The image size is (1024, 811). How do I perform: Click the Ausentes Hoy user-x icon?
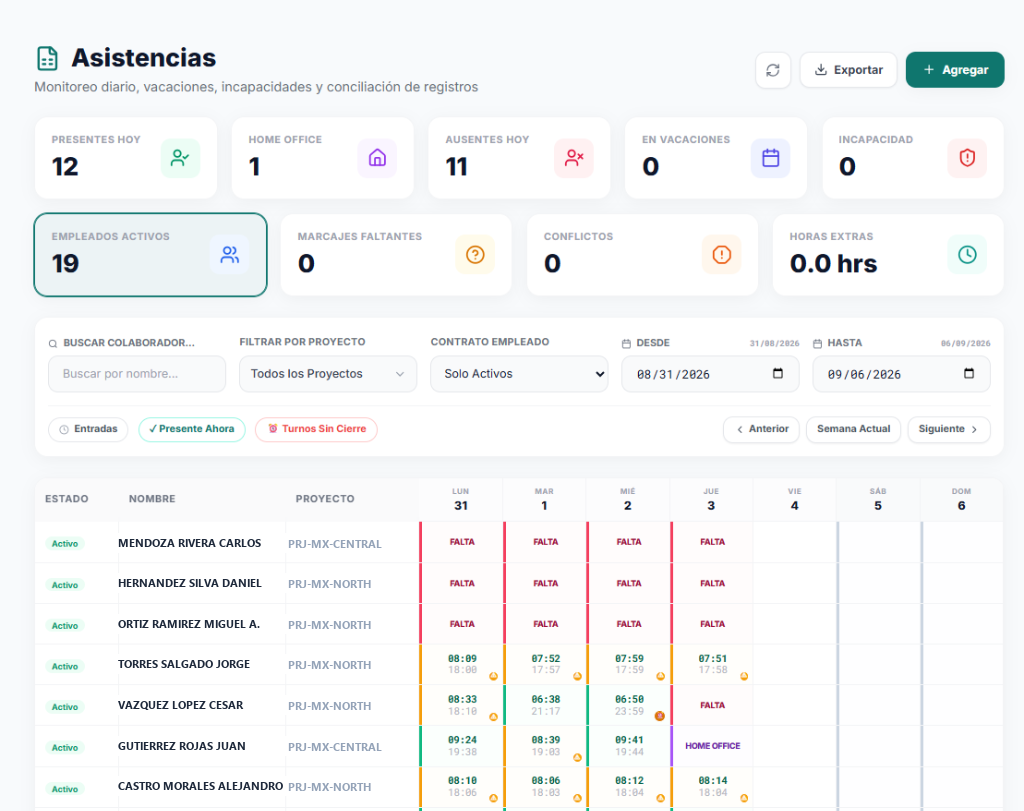pyautogui.click(x=574, y=158)
